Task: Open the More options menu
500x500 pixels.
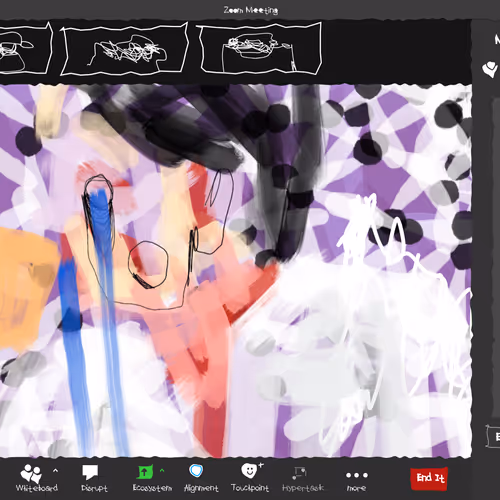Action: pos(356,481)
